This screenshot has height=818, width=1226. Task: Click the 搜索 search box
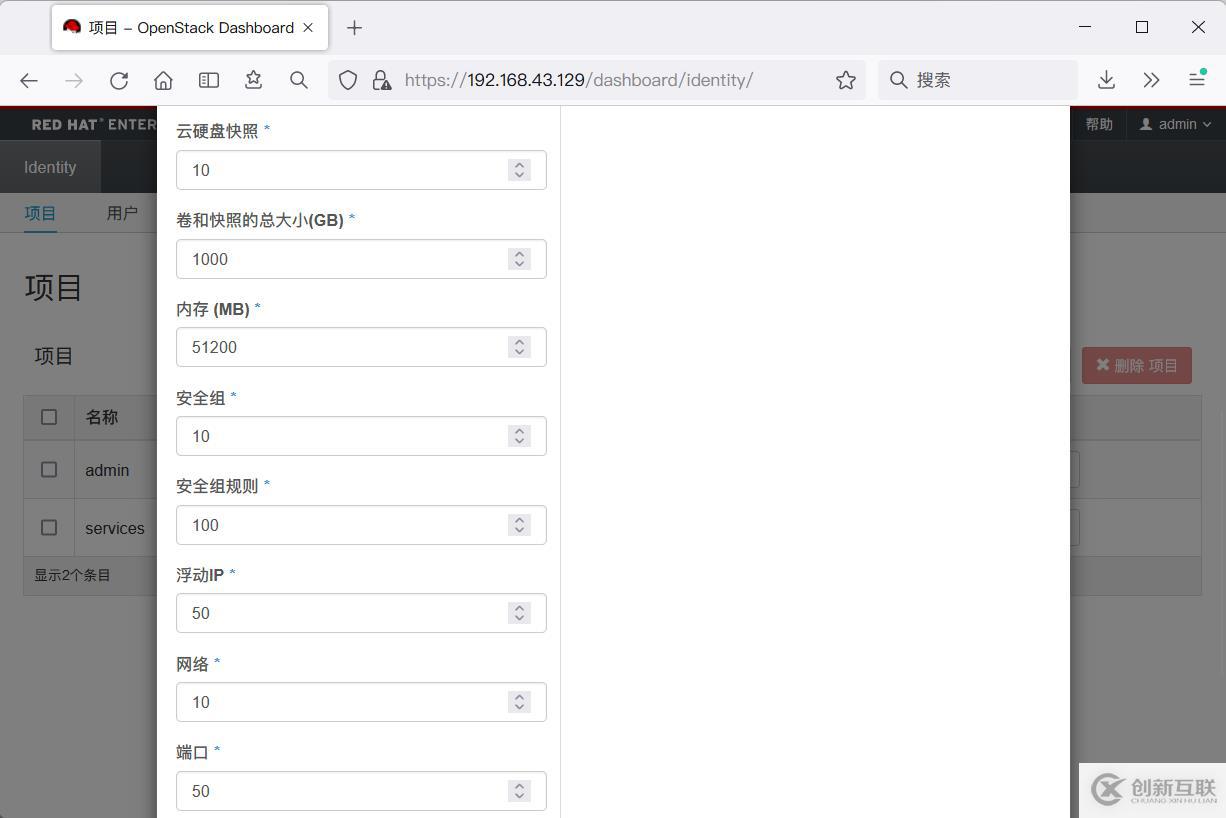[x=978, y=80]
